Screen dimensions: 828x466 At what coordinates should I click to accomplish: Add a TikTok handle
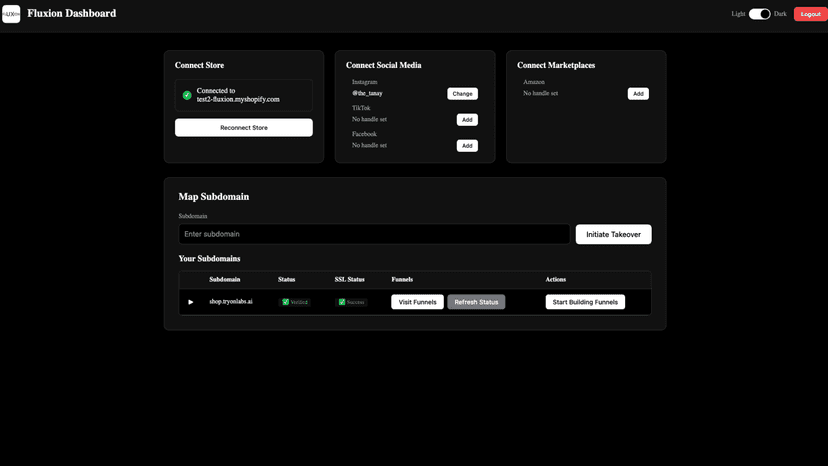pos(467,120)
